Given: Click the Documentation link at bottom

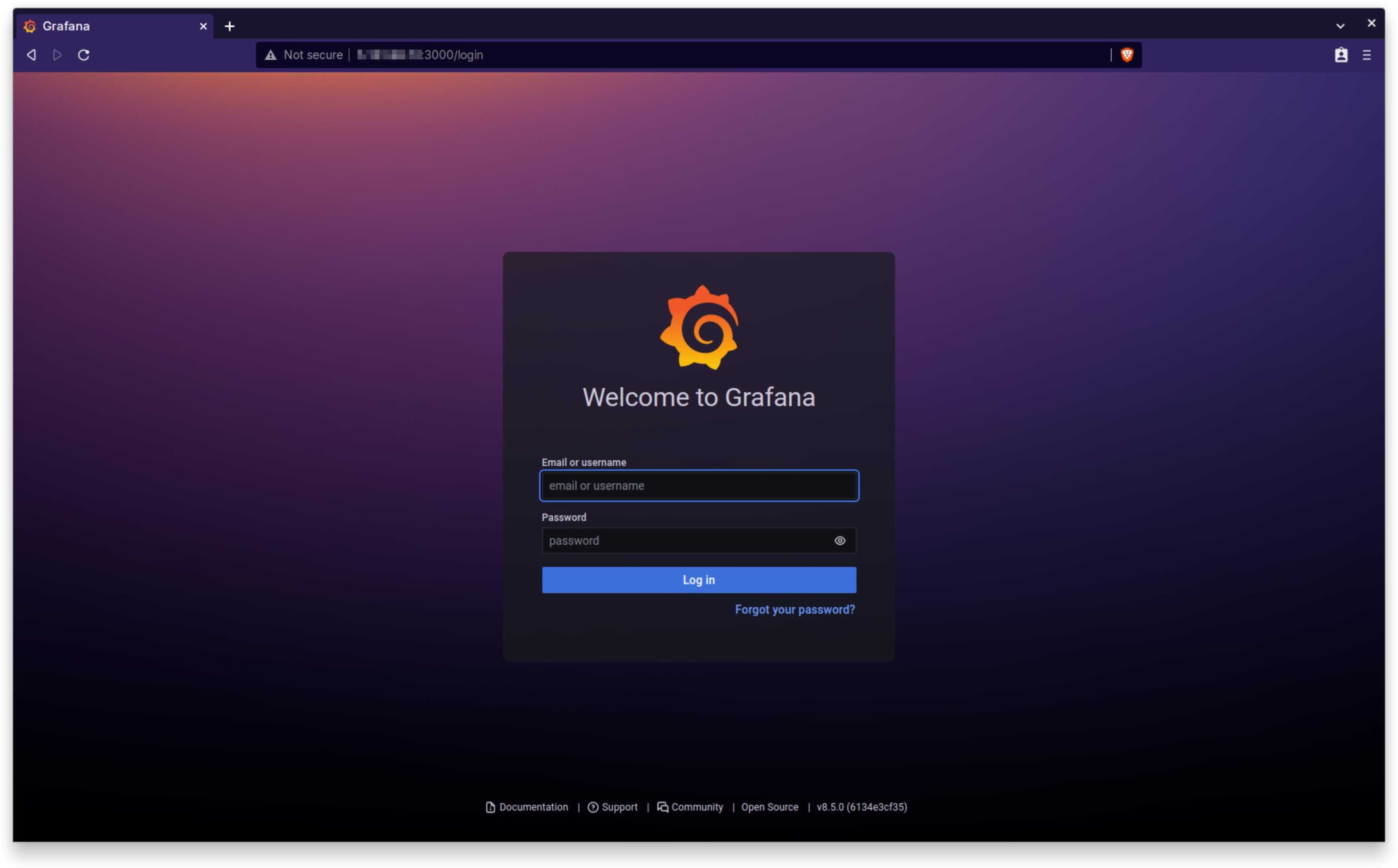Looking at the screenshot, I should (527, 807).
